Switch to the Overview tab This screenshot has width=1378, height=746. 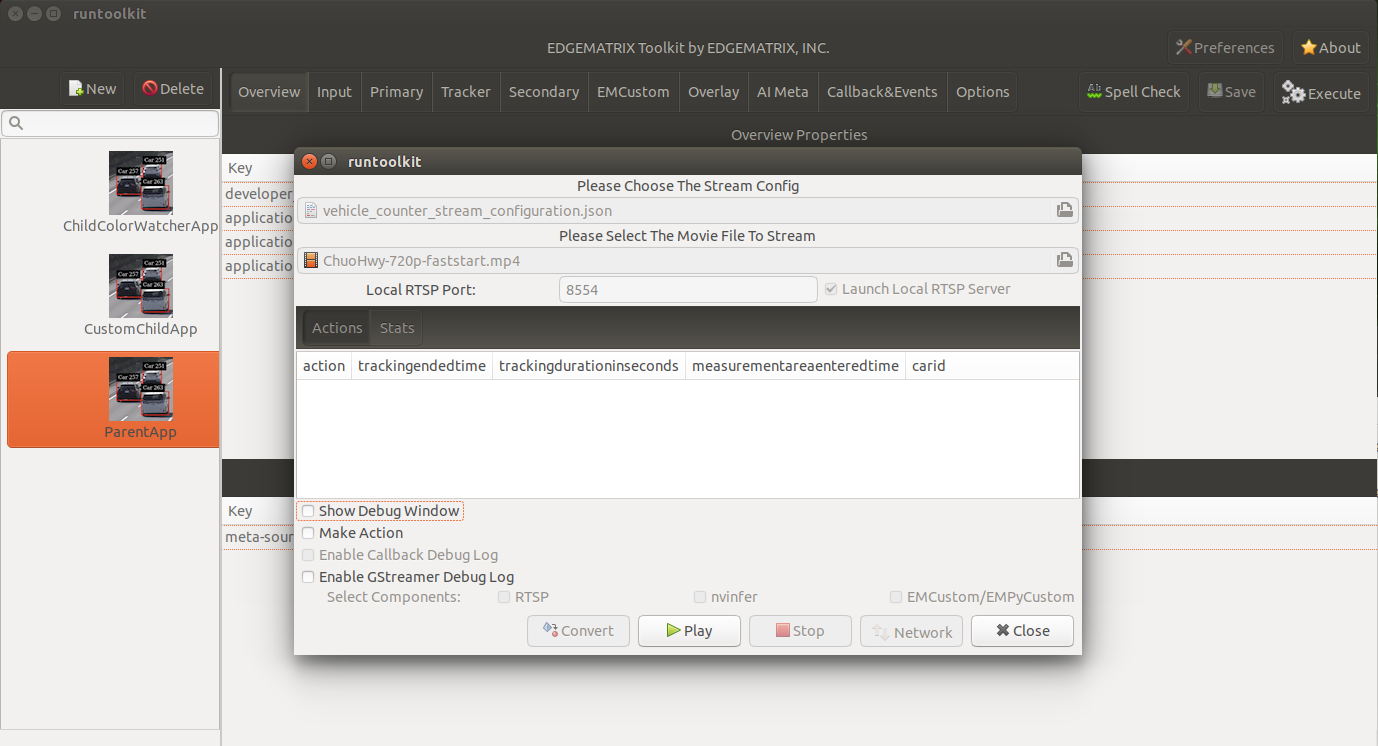coord(269,91)
